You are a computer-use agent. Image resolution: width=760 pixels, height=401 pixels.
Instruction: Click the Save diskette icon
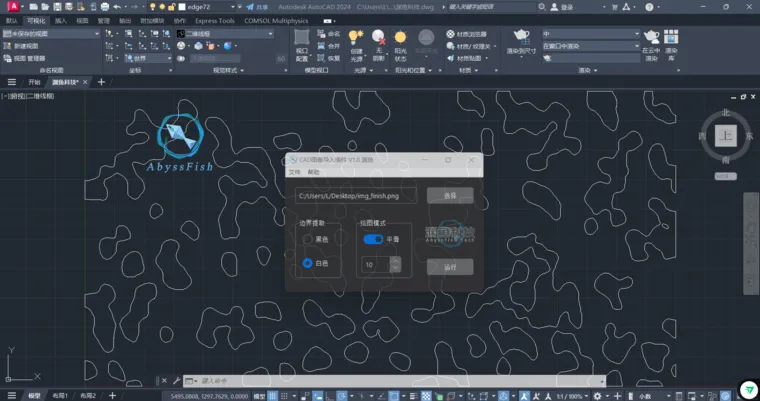[x=57, y=7]
